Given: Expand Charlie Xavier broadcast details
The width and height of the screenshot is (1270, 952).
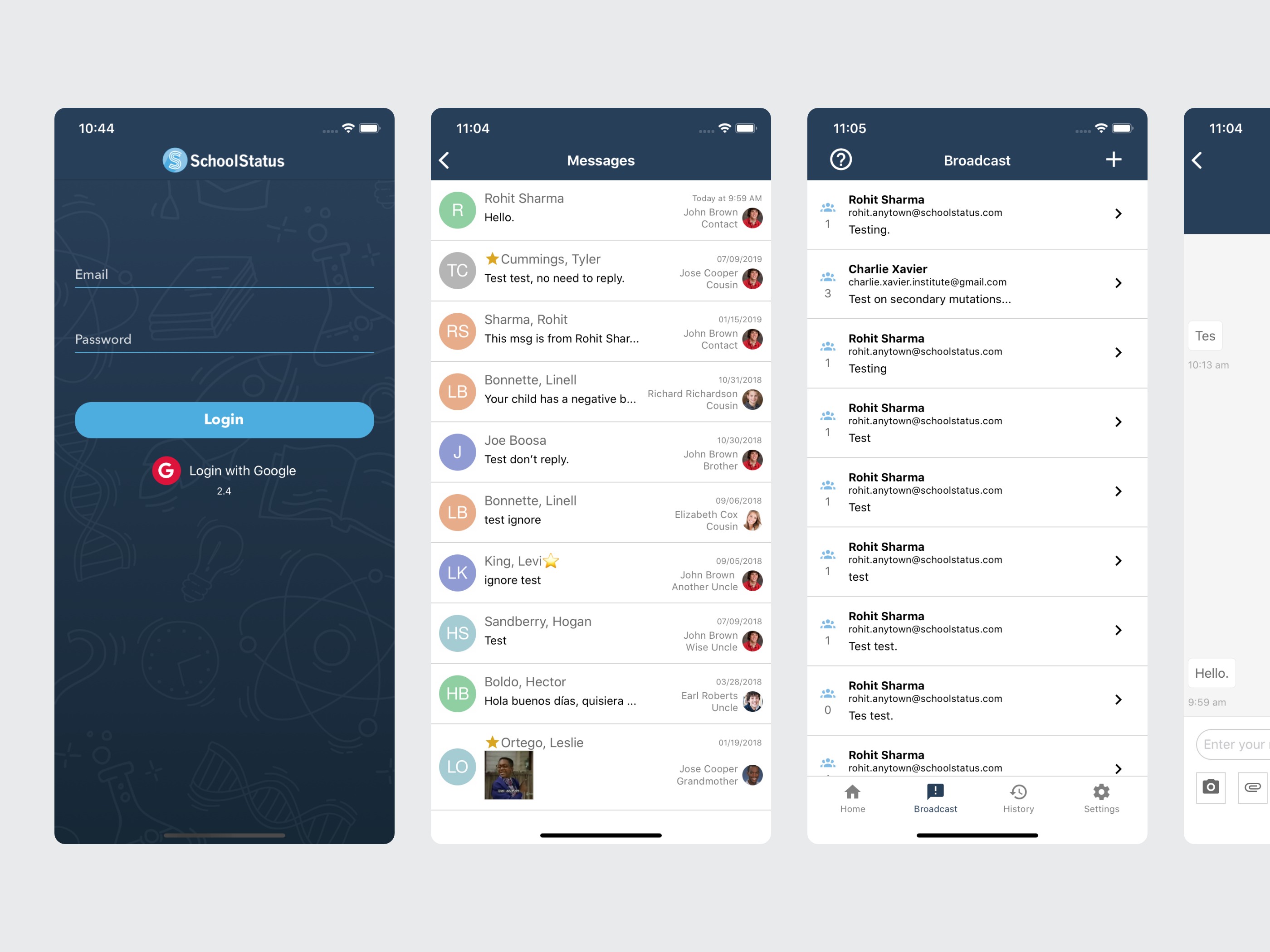Looking at the screenshot, I should [x=1119, y=281].
